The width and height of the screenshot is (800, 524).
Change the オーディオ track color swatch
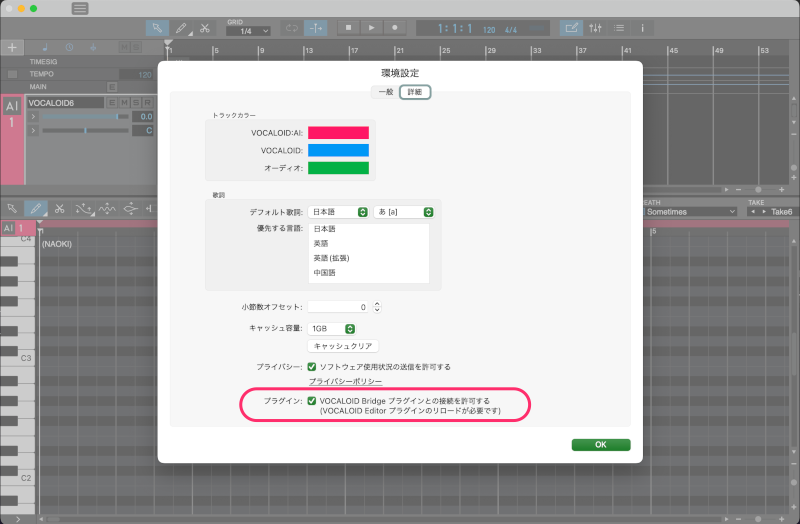(338, 168)
